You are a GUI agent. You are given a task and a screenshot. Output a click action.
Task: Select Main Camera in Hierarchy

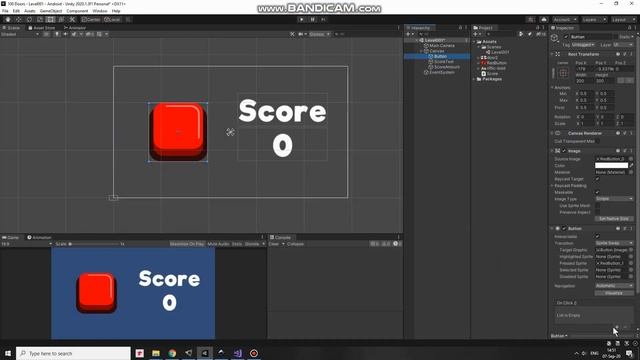click(442, 46)
